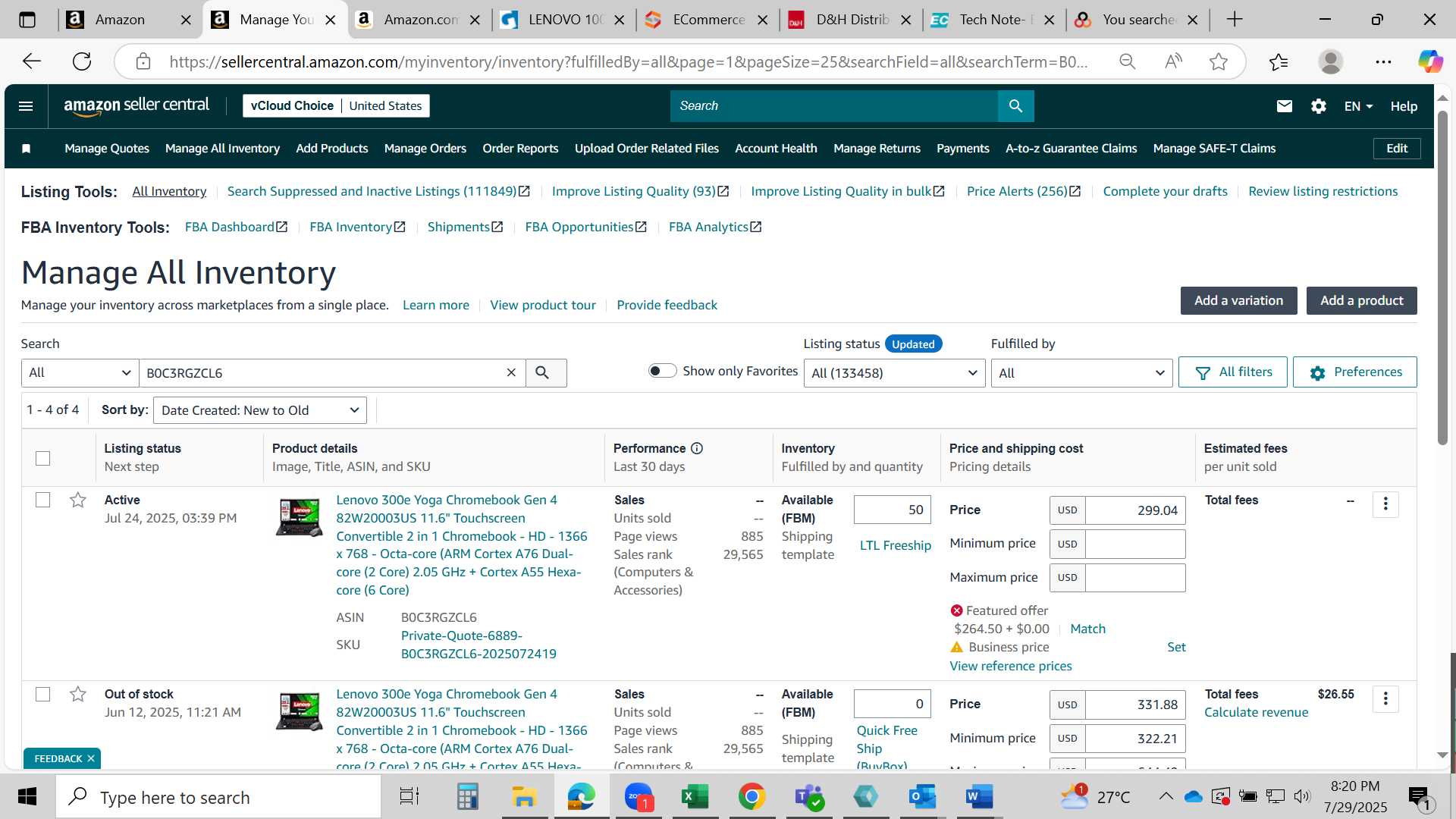The width and height of the screenshot is (1456, 819).
Task: Open FBA Dashboard link
Action: [236, 227]
